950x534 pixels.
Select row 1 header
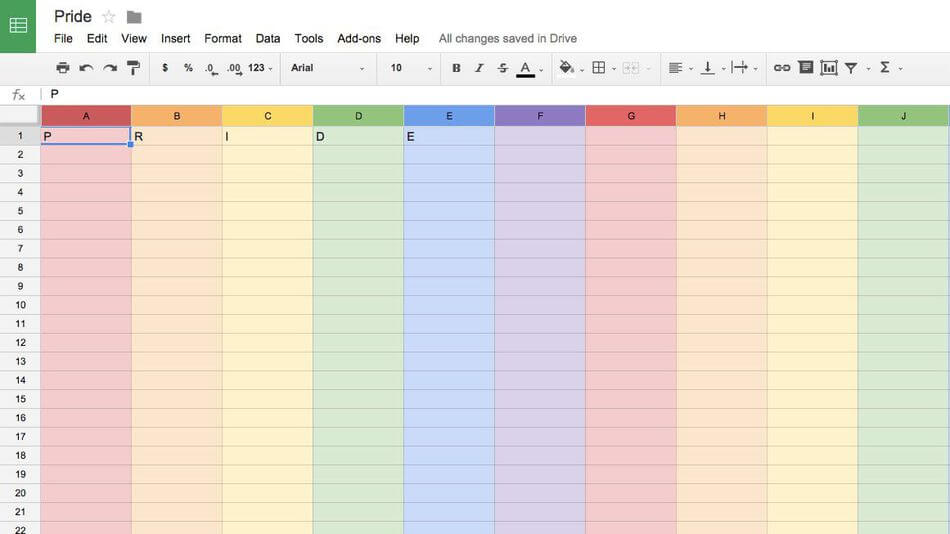20,136
